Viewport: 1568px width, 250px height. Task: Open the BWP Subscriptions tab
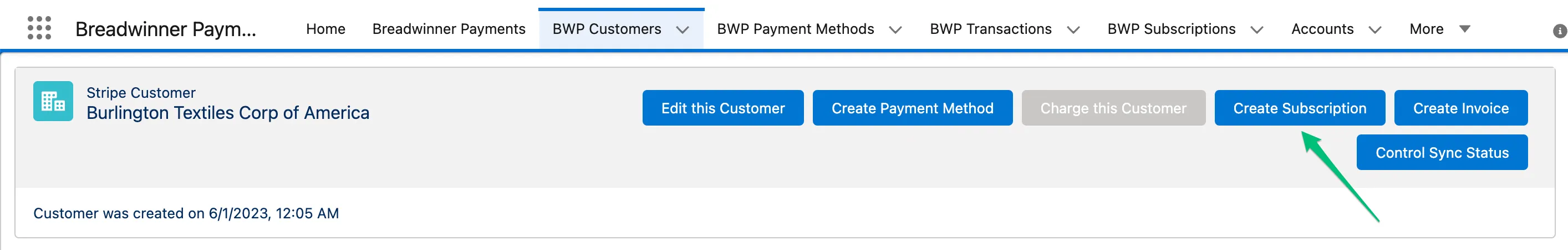point(1171,29)
